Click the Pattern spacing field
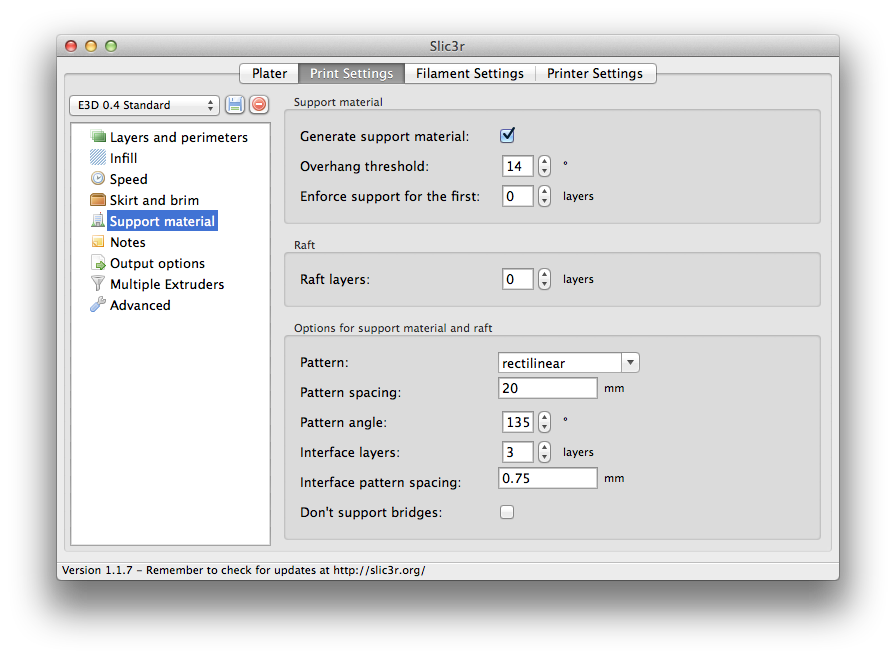This screenshot has width=896, height=659. [x=547, y=388]
